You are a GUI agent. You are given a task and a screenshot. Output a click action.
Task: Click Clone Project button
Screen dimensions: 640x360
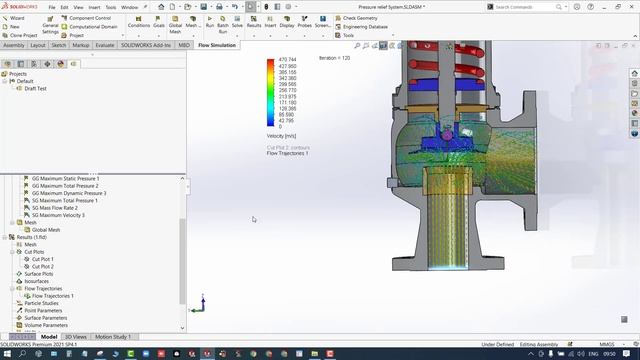pos(20,36)
